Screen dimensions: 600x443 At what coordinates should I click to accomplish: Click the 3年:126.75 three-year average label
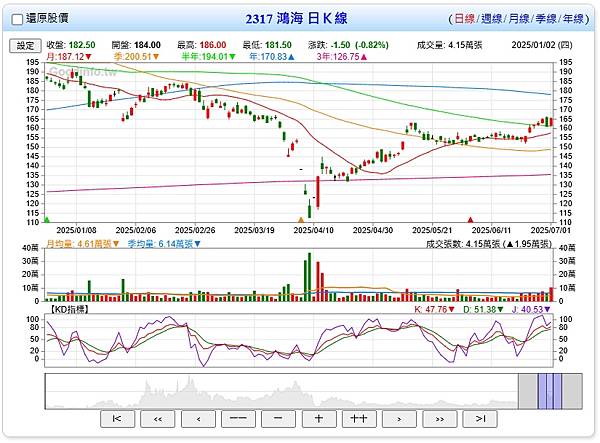[x=342, y=57]
